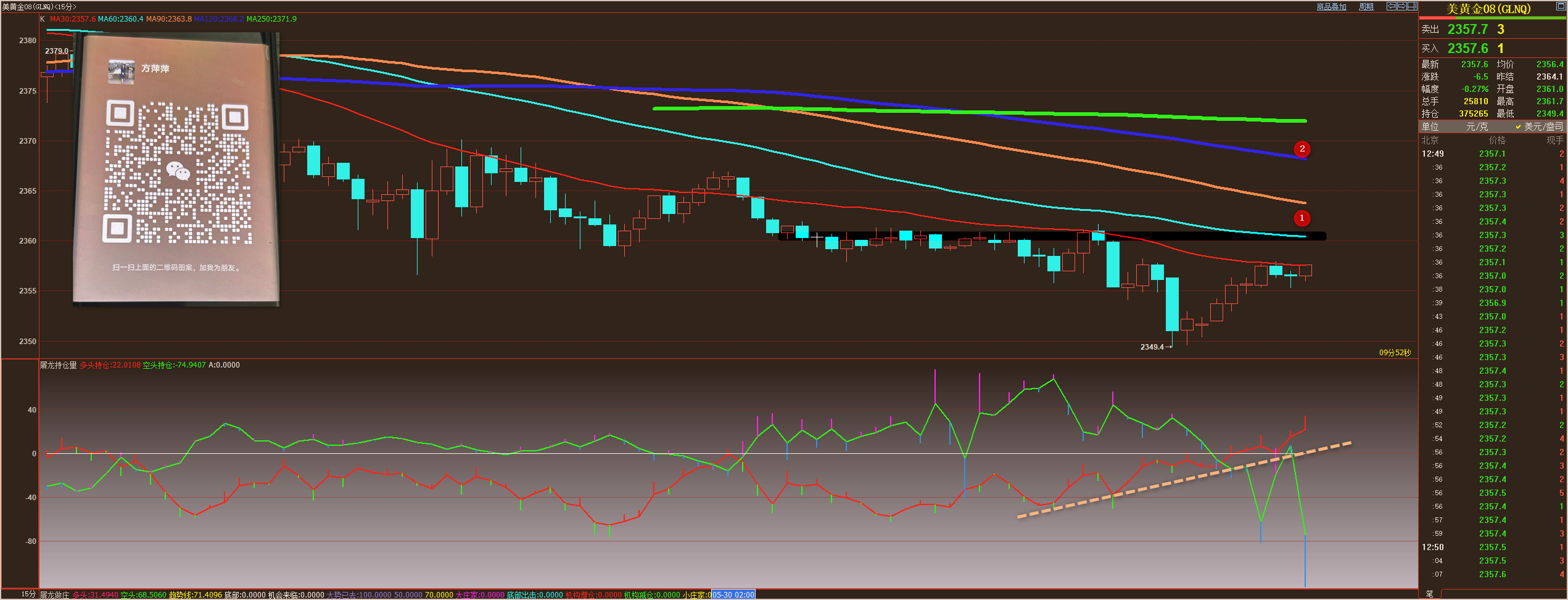Image resolution: width=1568 pixels, height=600 pixels.
Task: Click the red-green buy/sell ratio bar
Action: click(1493, 18)
